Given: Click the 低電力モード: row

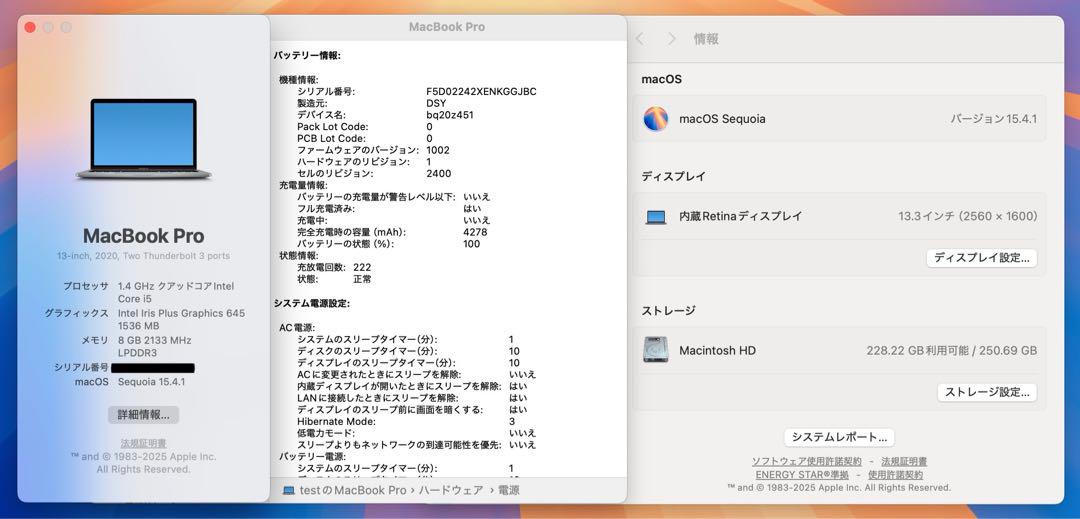Looking at the screenshot, I should pos(416,433).
